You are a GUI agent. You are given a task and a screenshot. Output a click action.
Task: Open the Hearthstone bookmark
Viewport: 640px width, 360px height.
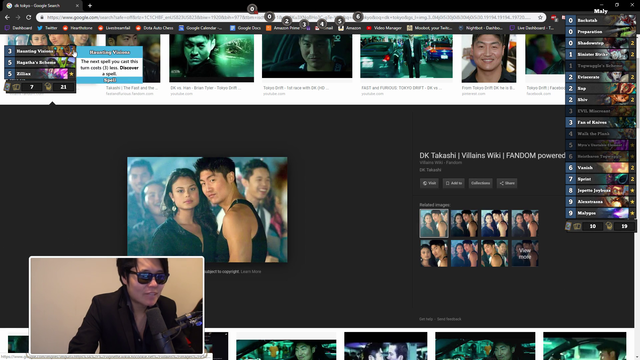click(x=77, y=28)
